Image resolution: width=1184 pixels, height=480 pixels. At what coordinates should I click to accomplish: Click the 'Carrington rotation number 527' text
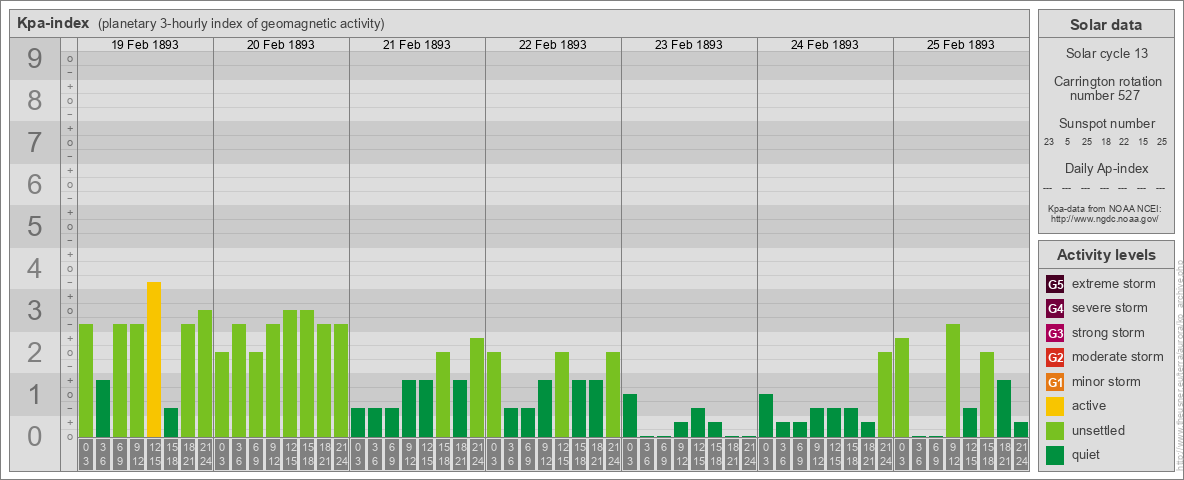(x=1106, y=88)
